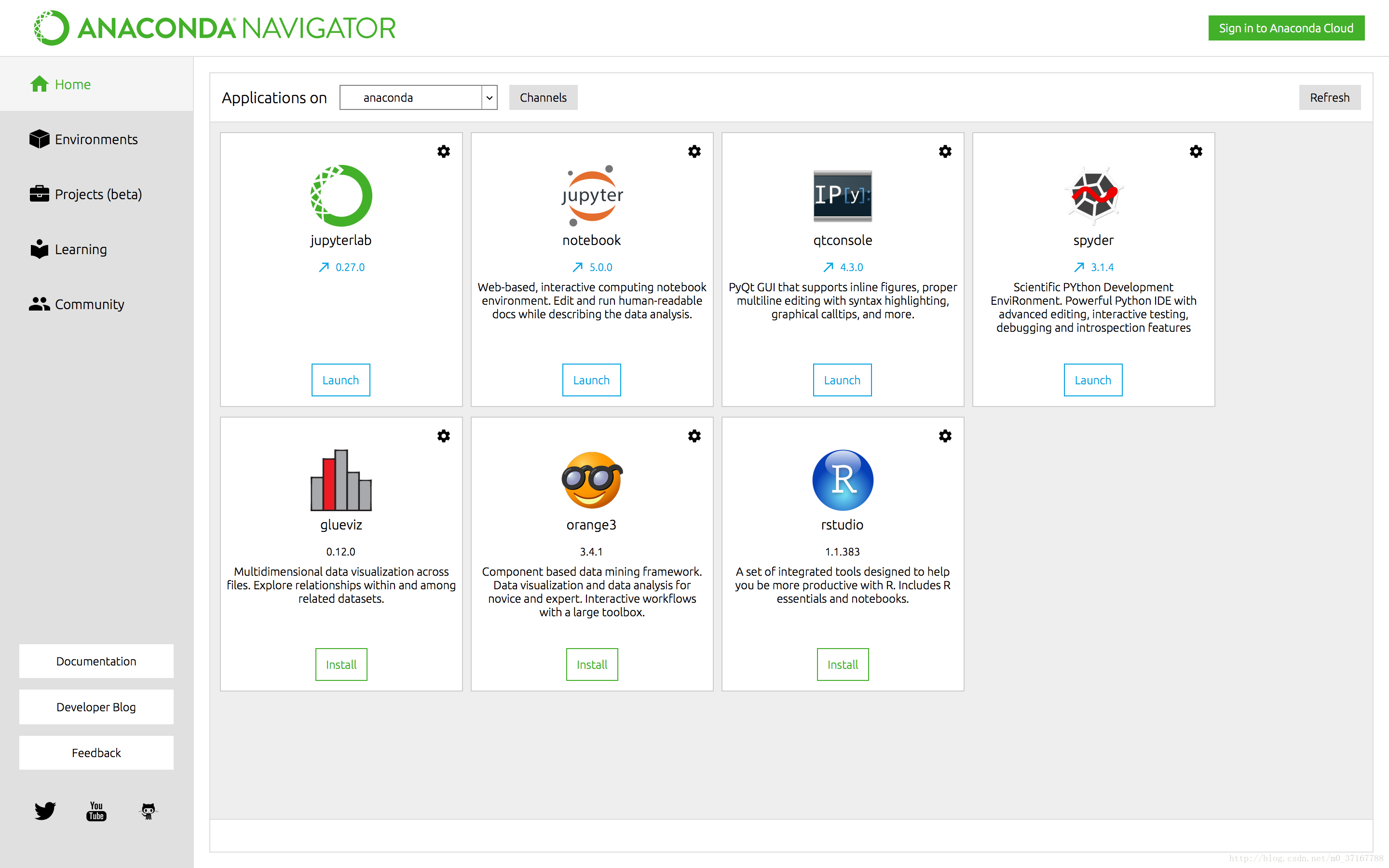Install orange3
The height and width of the screenshot is (868, 1389).
[592, 664]
